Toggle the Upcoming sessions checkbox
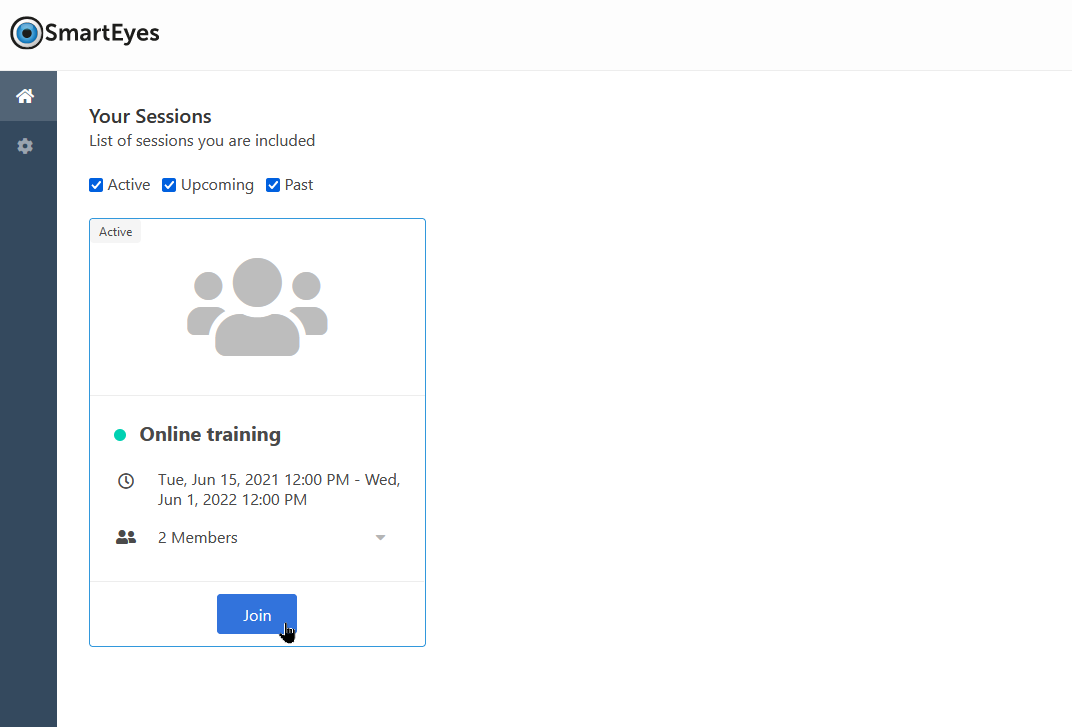1072x727 pixels. pos(169,185)
